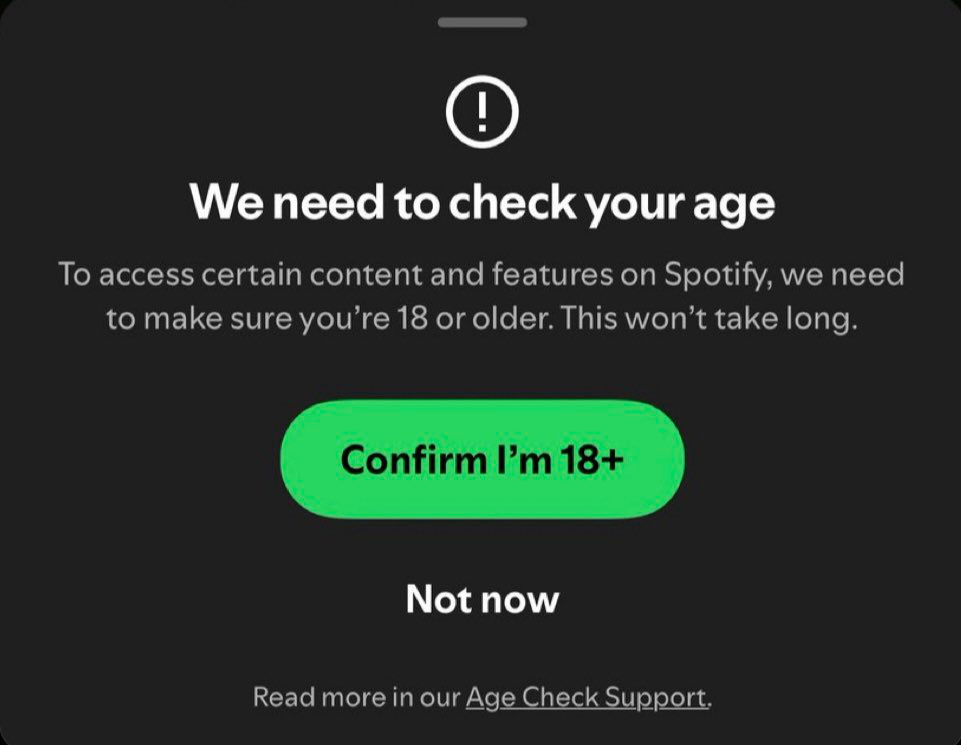Image resolution: width=961 pixels, height=745 pixels.
Task: Tap the circled warning symbol above the heading
Action: (x=482, y=112)
